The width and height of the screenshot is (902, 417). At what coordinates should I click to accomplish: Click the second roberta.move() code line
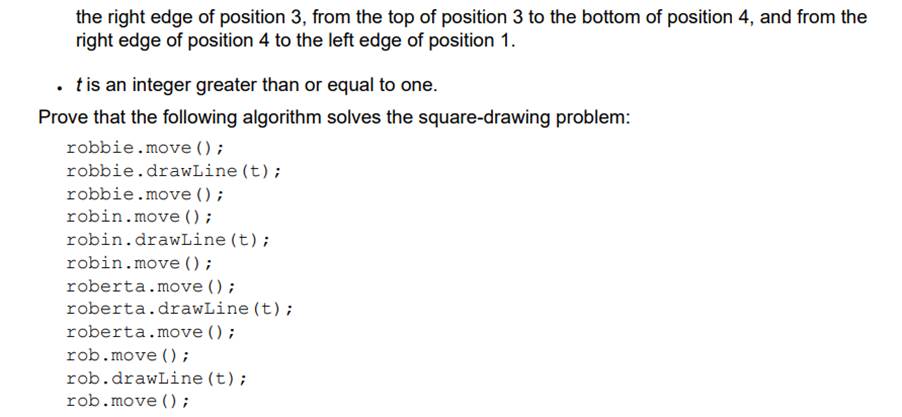click(150, 332)
